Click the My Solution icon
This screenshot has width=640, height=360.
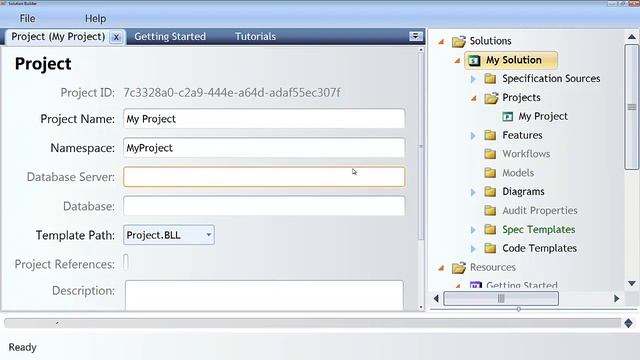pos(474,60)
